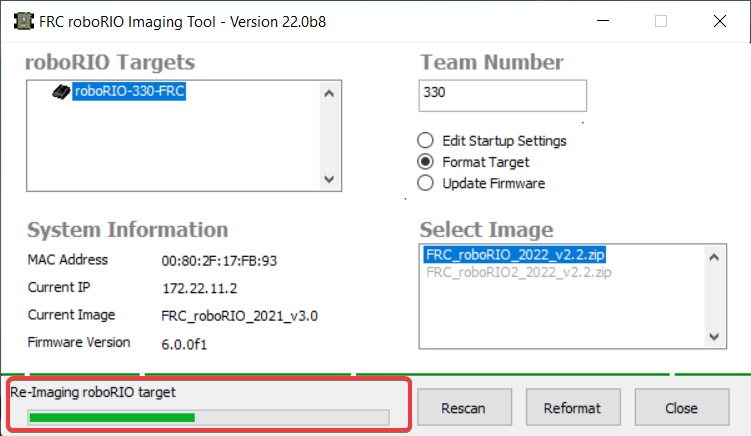Enable the Update Firmware option
The height and width of the screenshot is (436, 751).
pos(425,183)
